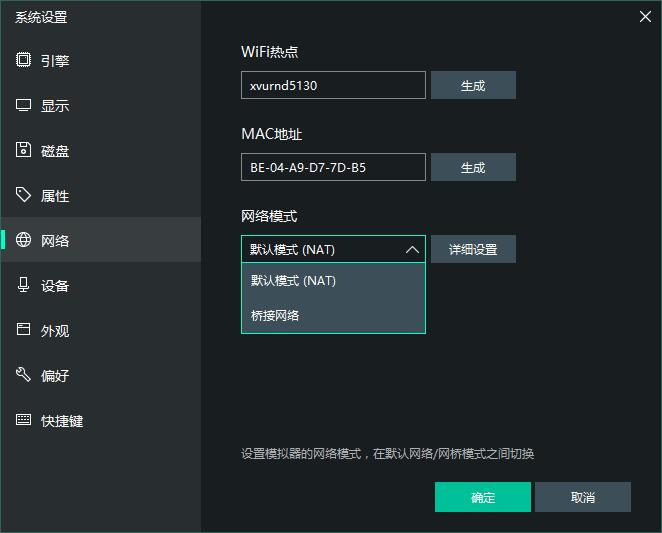Image resolution: width=662 pixels, height=533 pixels.
Task: Switch to the 快捷键 settings tab
Action: click(x=61, y=421)
